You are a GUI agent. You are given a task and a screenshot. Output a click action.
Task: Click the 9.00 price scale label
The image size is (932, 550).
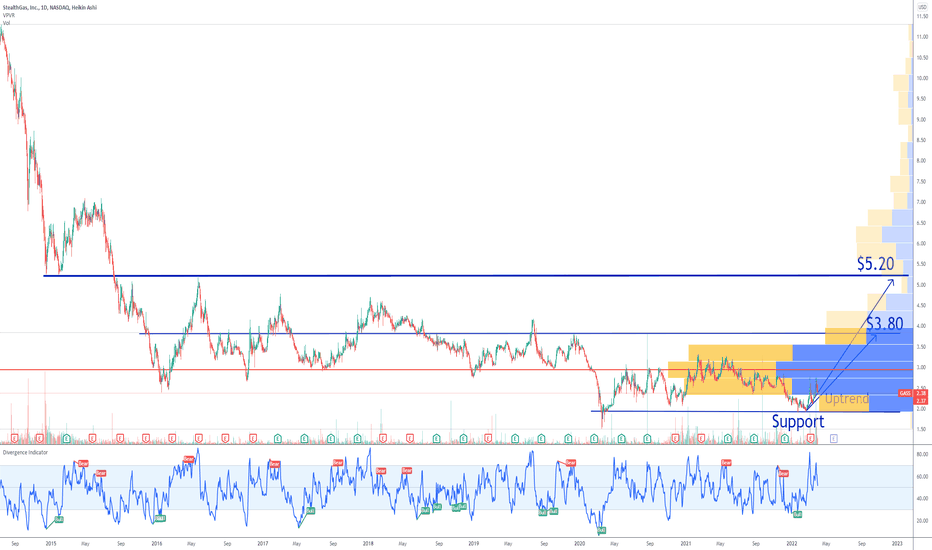coord(921,120)
